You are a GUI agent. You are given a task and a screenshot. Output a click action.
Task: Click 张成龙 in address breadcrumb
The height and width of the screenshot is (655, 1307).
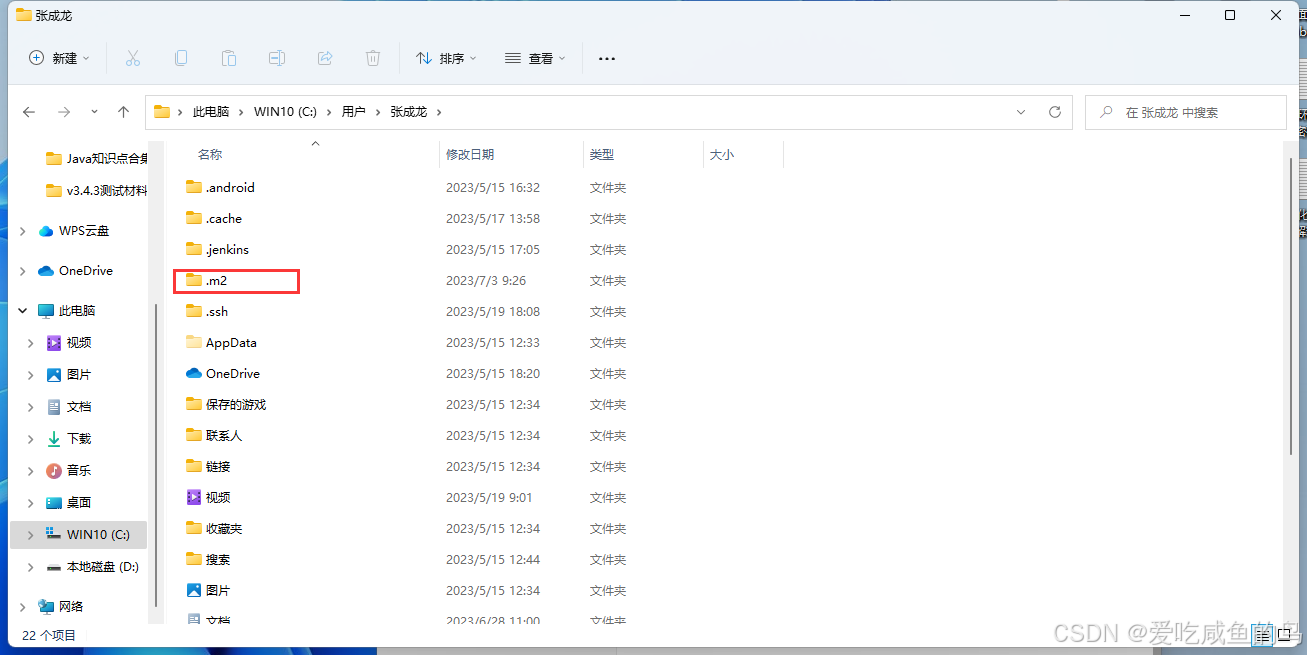pos(409,112)
